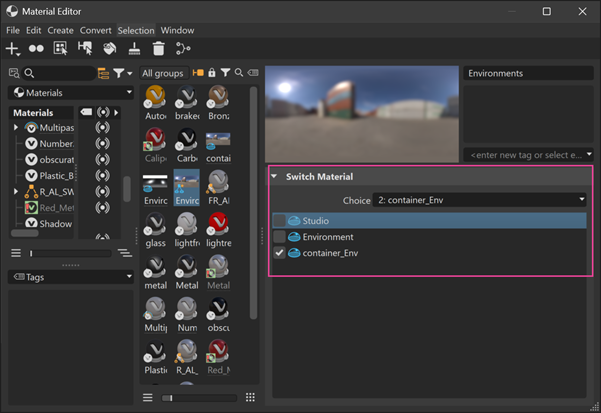Screen dimensions: 601x413
Task: Select the Carb material thumbnail
Action: point(187,145)
